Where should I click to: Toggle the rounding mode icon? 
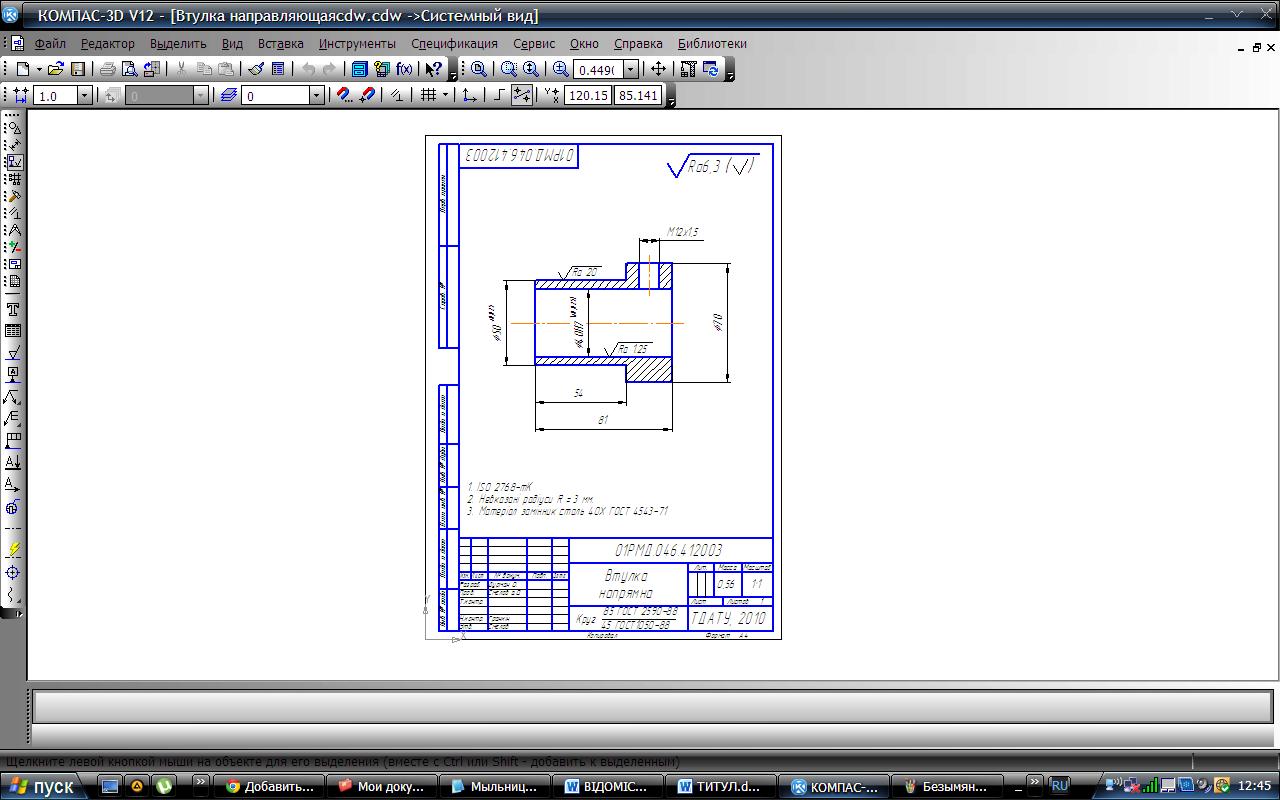pos(522,95)
